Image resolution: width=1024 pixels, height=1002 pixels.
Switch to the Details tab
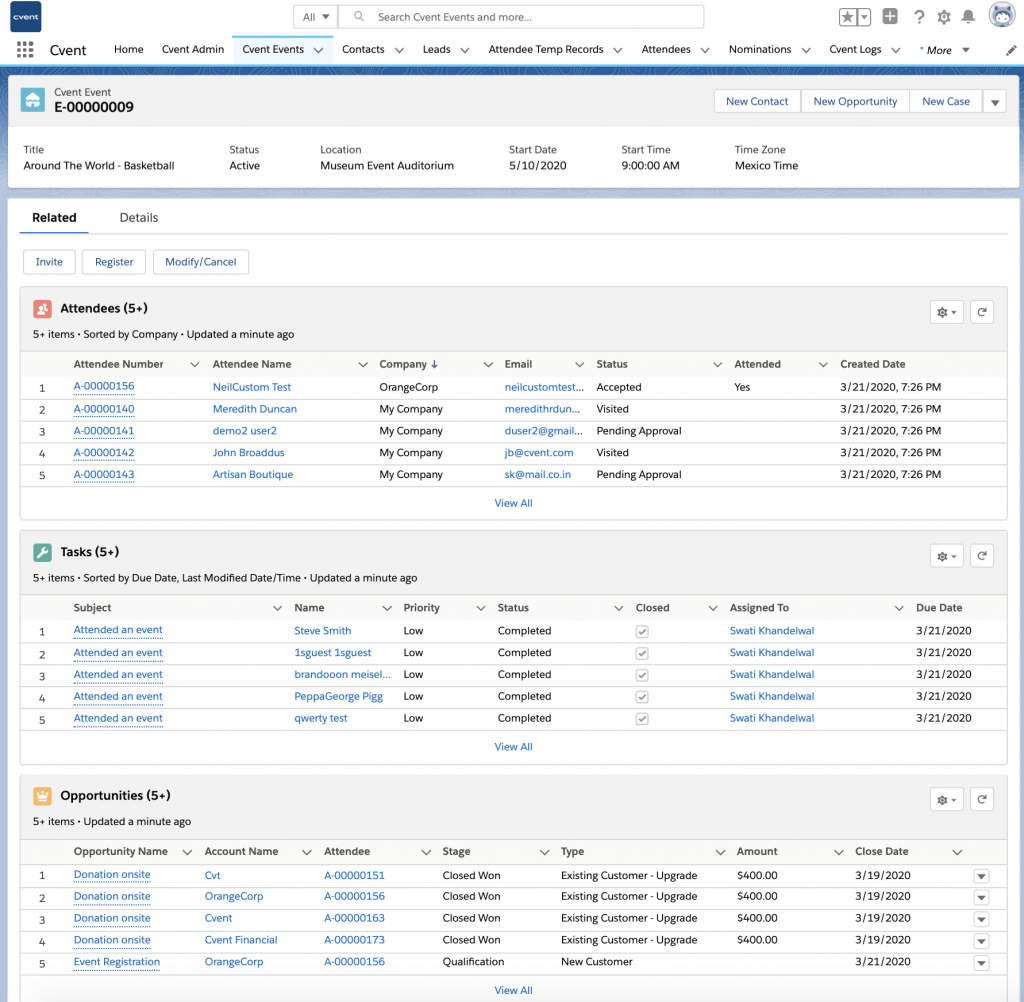click(138, 217)
